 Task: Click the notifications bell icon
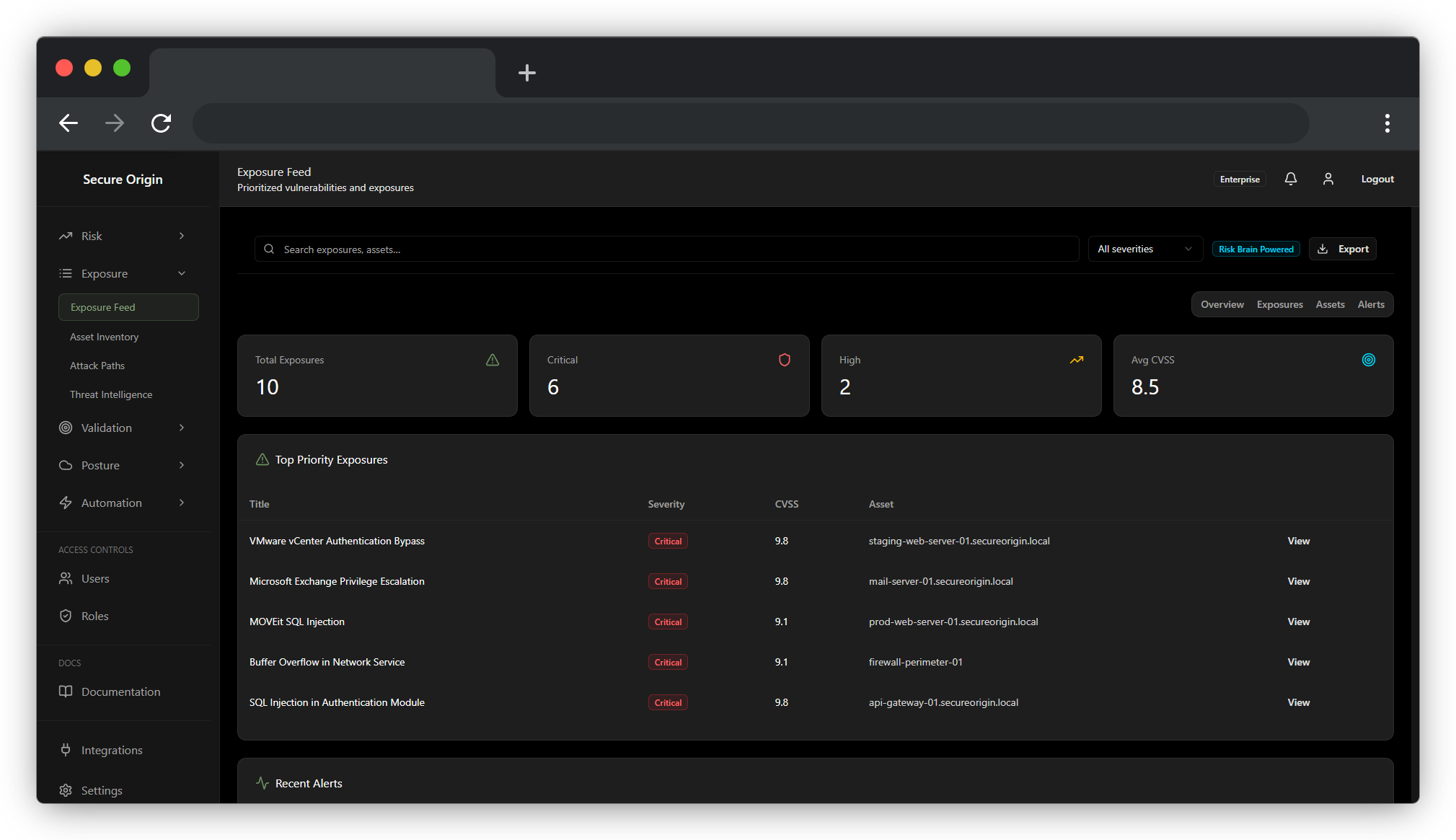click(1290, 179)
